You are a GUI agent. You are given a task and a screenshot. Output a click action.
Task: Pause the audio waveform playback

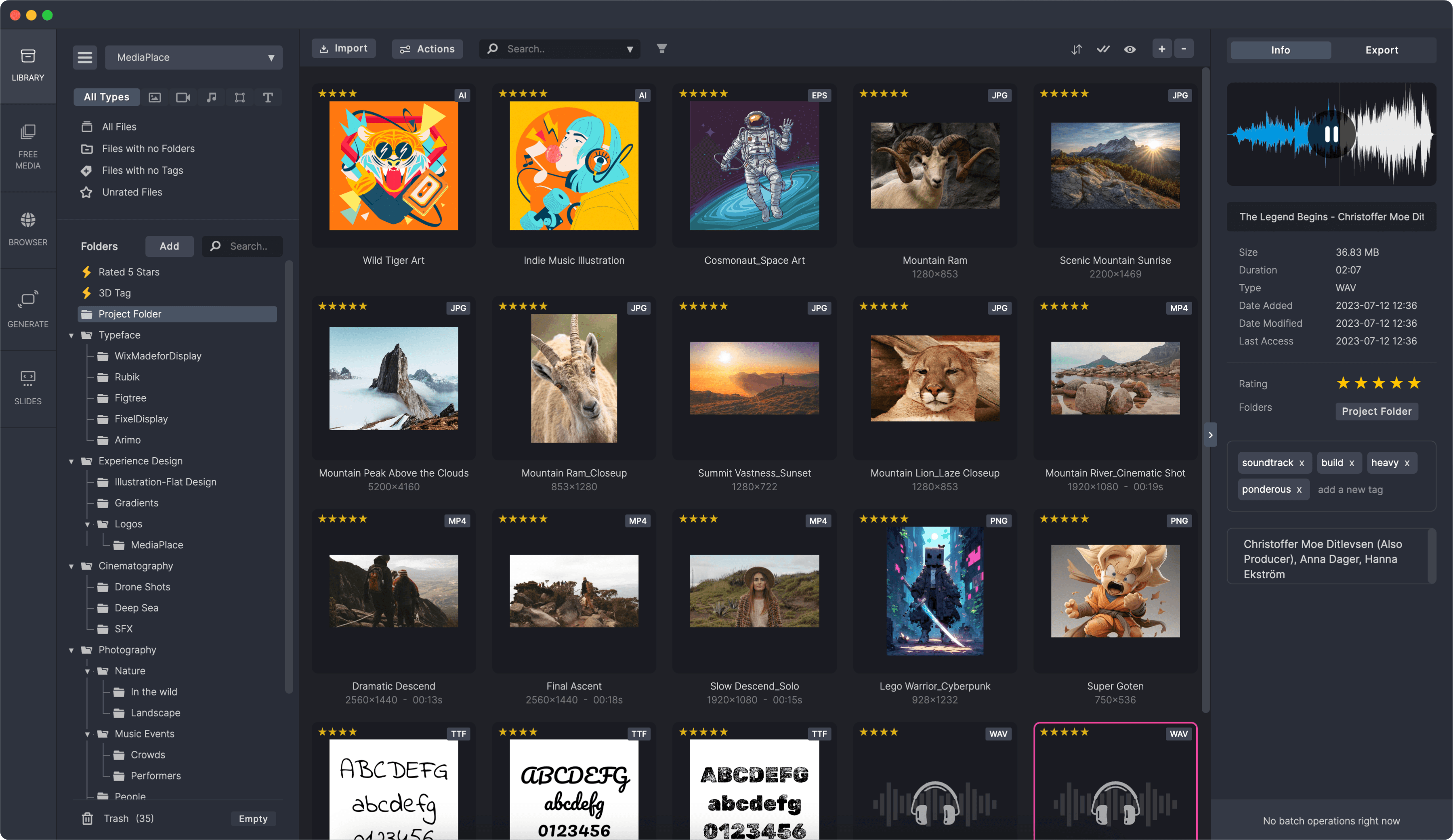(x=1331, y=134)
